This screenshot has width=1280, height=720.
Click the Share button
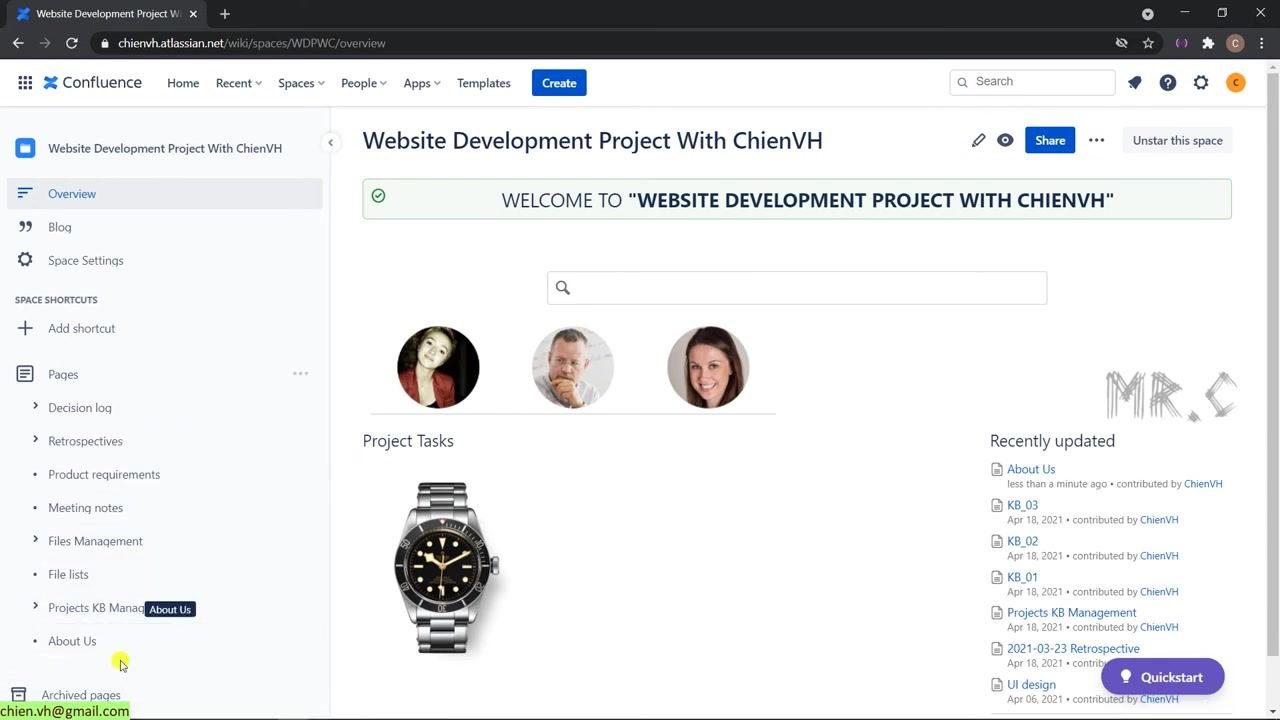point(1050,140)
